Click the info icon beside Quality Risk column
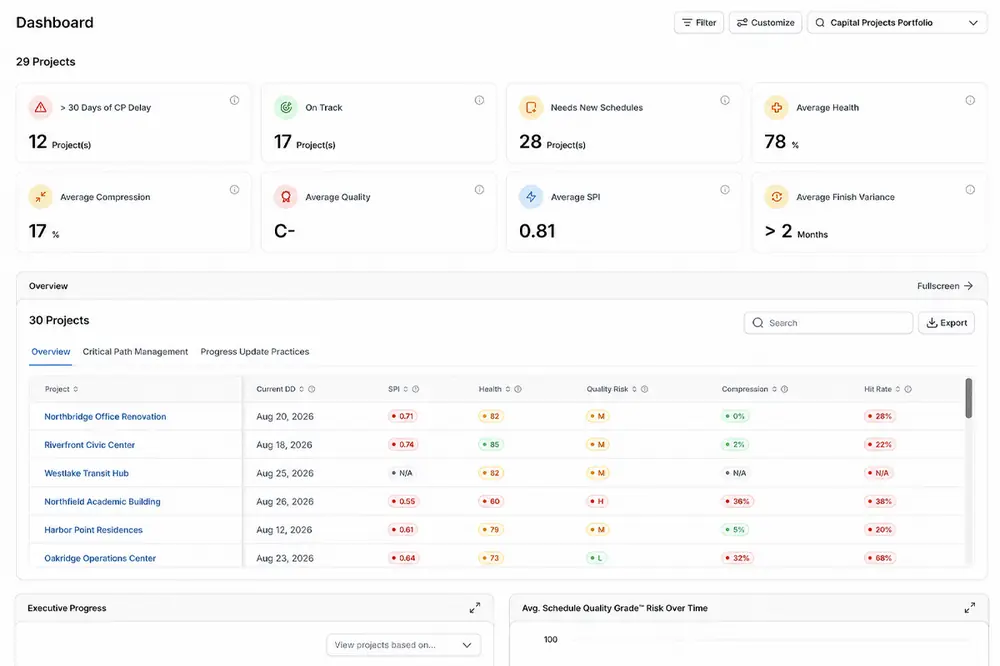Screen dimensions: 1000x666 click(x=645, y=389)
